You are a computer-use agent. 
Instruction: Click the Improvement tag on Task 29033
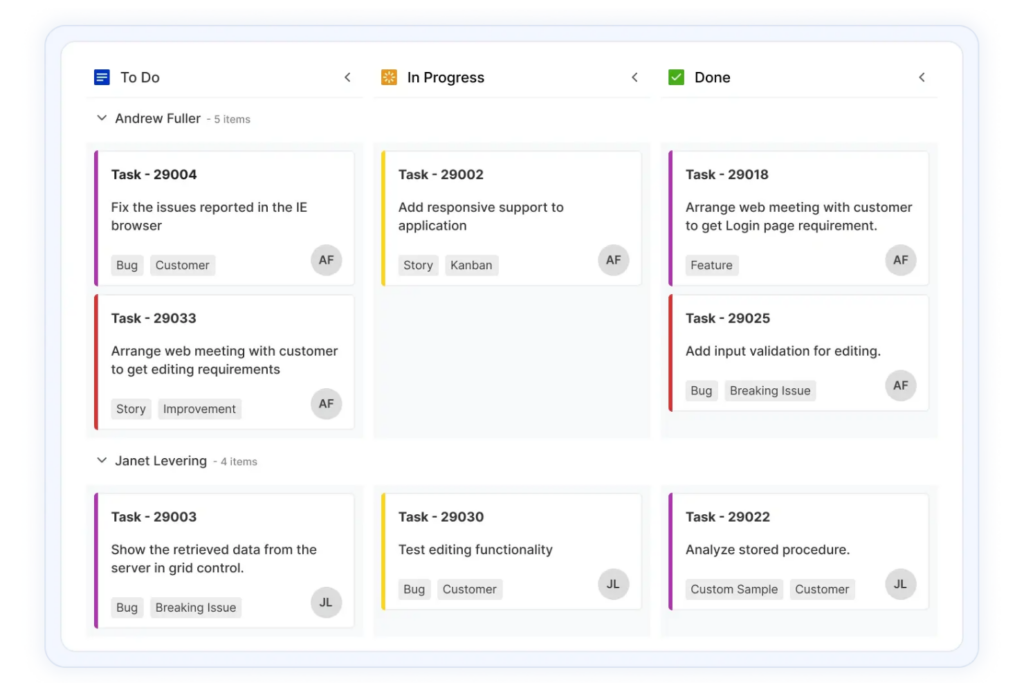(199, 409)
